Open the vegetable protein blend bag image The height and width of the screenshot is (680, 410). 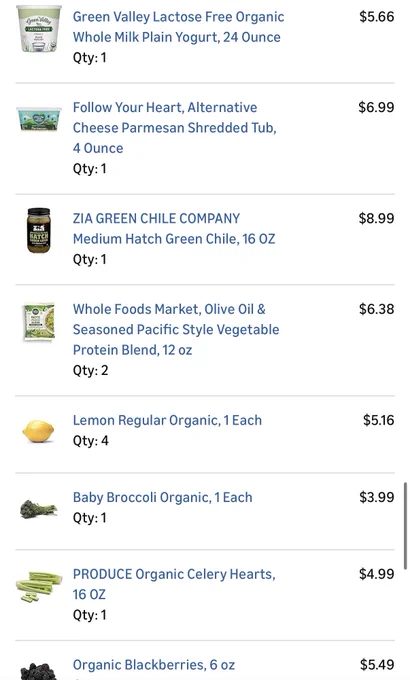[x=39, y=322]
